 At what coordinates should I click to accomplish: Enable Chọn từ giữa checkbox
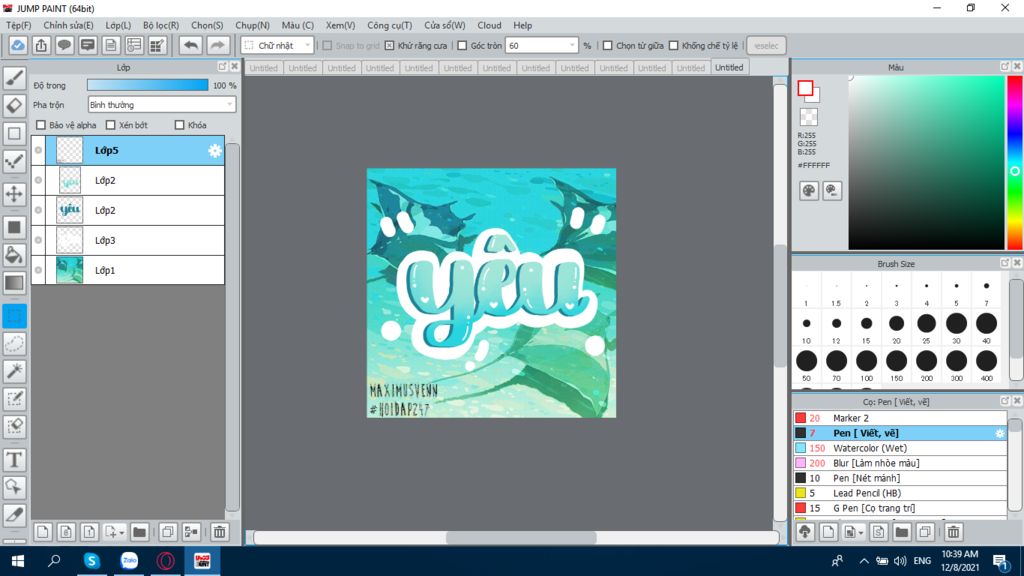[607, 46]
